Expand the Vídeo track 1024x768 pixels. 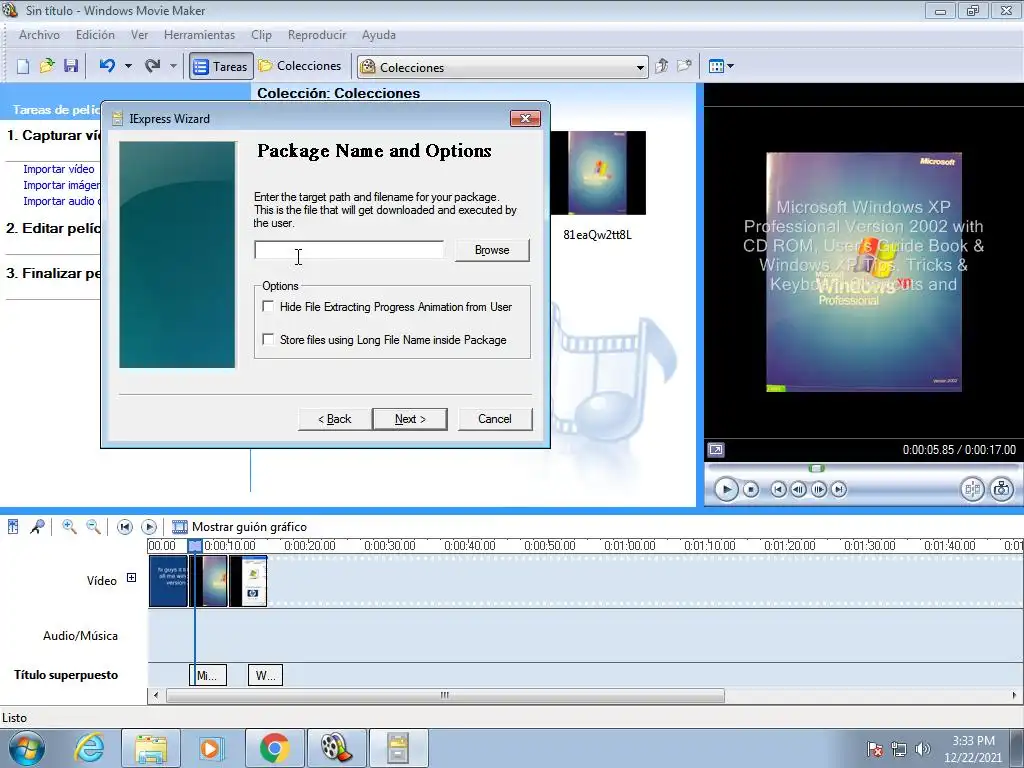[131, 578]
